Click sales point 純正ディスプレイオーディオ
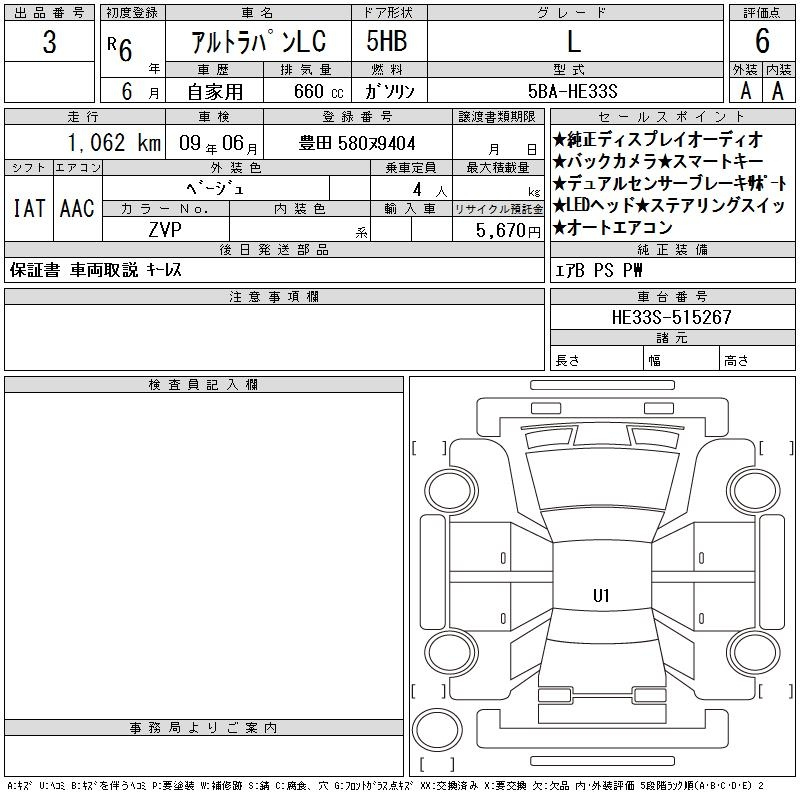Viewport: 800px width, 800px height. pos(658,139)
